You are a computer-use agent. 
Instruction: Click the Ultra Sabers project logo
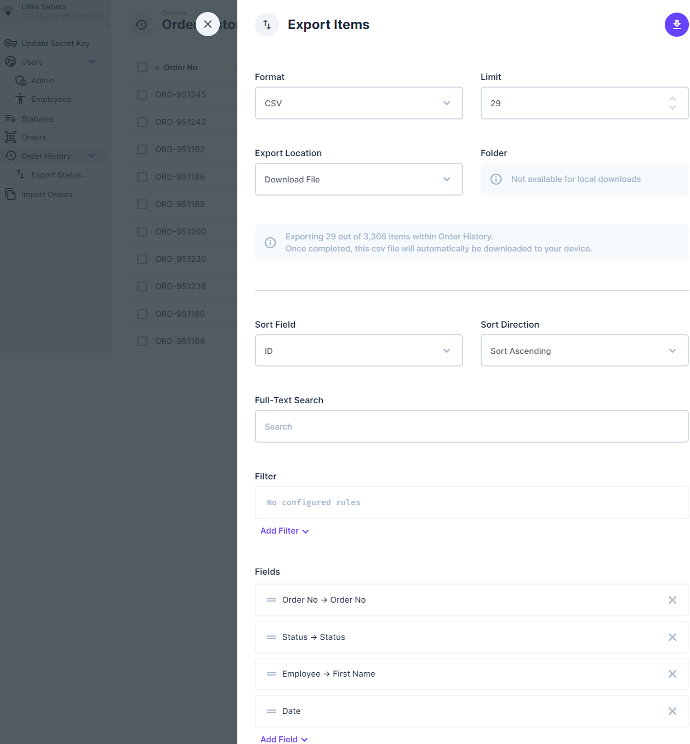[9, 11]
